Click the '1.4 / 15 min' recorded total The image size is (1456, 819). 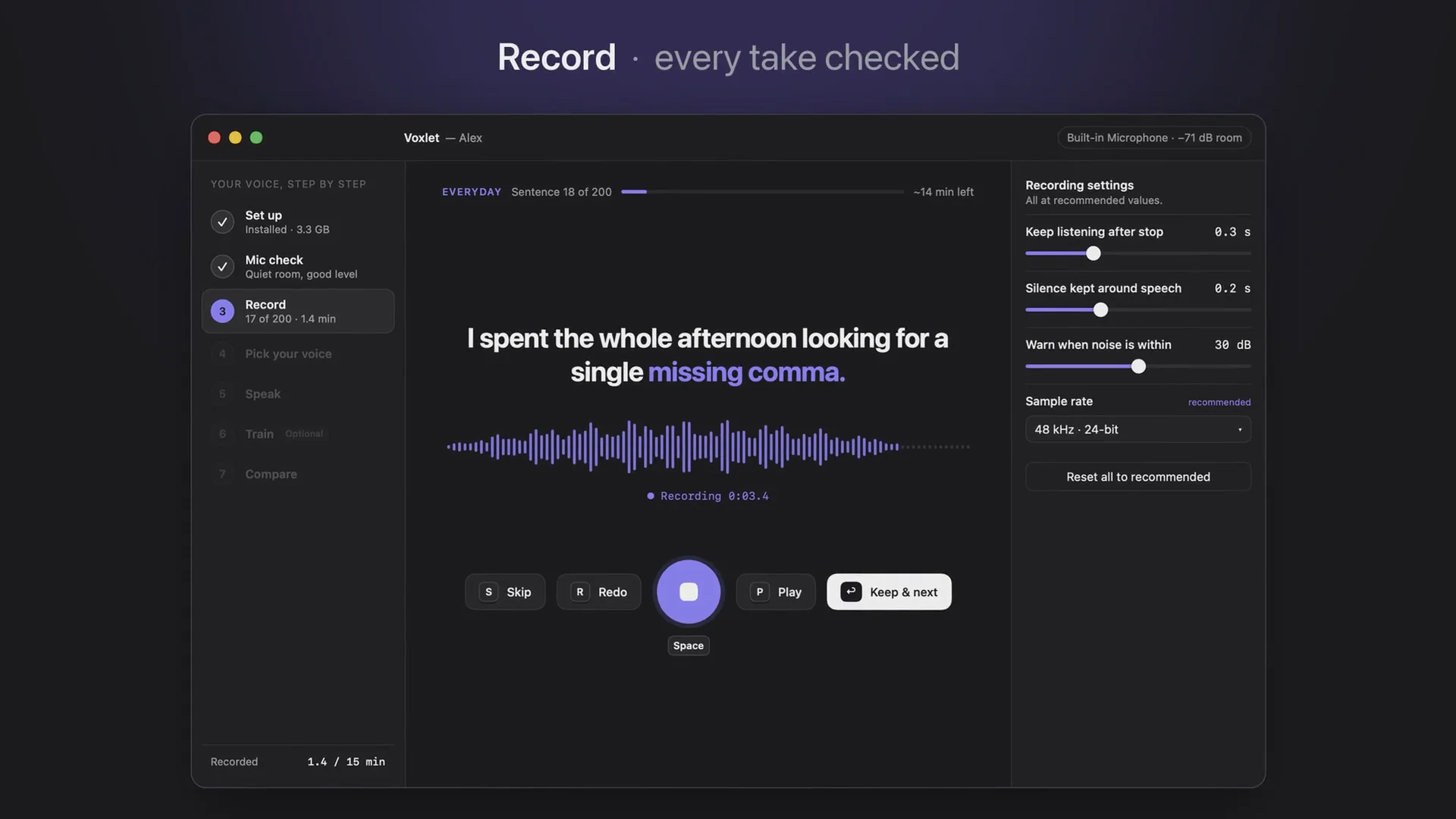click(346, 761)
